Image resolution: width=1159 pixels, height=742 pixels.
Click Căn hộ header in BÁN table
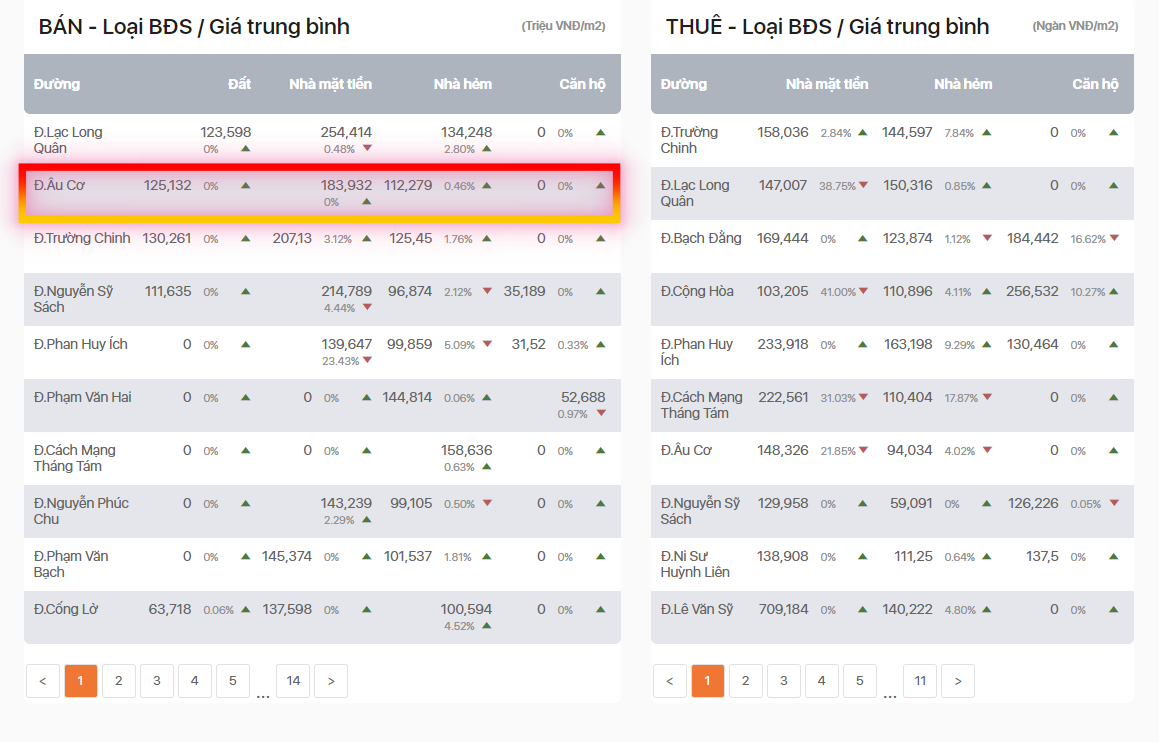[x=582, y=84]
